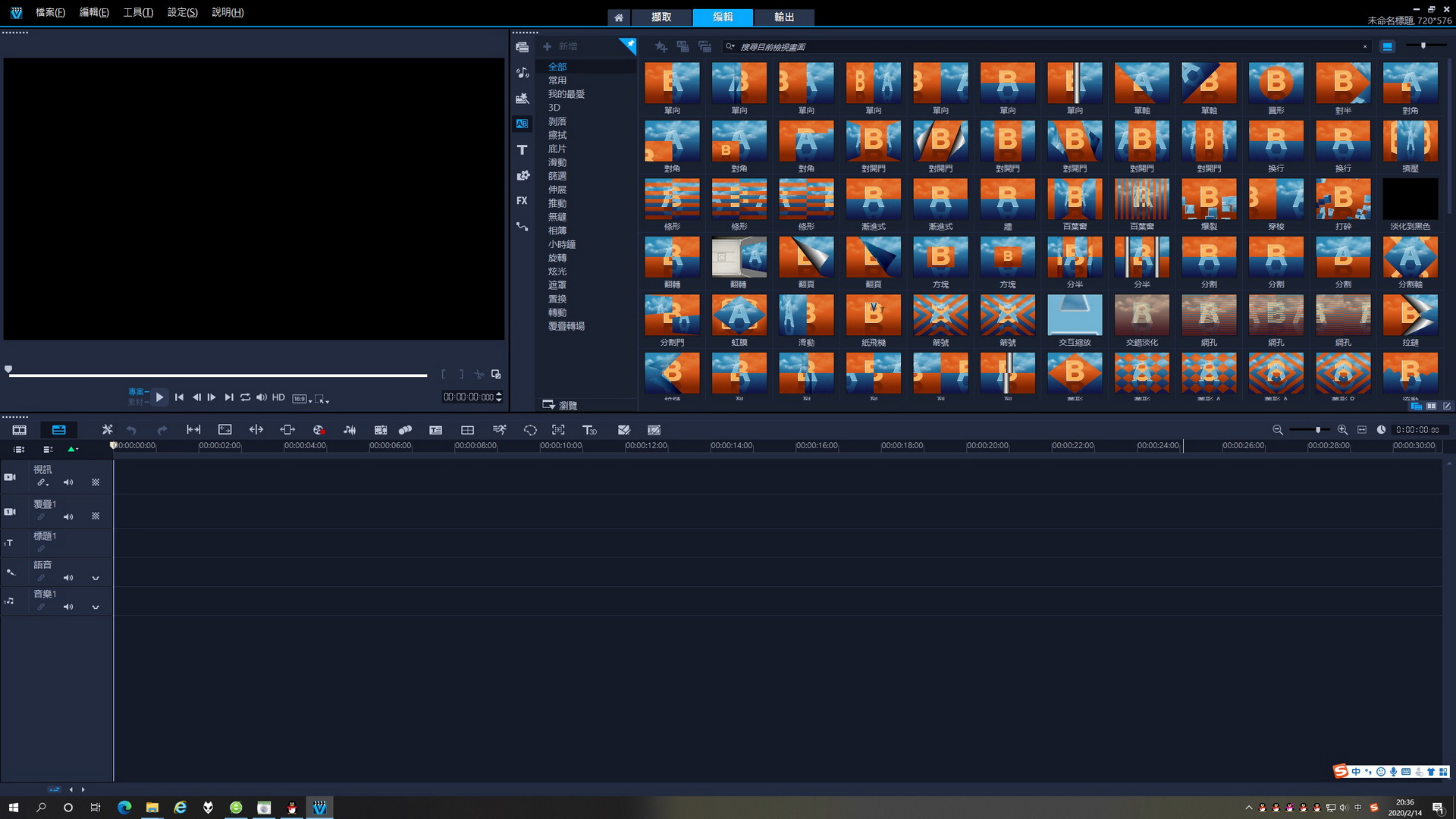Toggle 視訊 track transparency grid icon
This screenshot has height=819, width=1456.
click(x=96, y=482)
